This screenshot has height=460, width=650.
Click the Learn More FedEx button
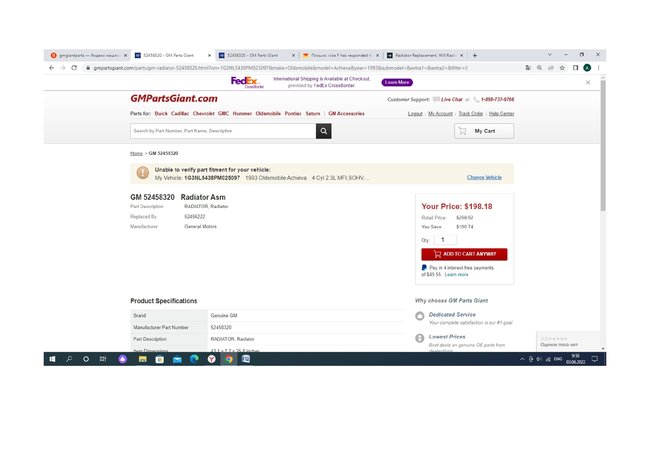397,82
